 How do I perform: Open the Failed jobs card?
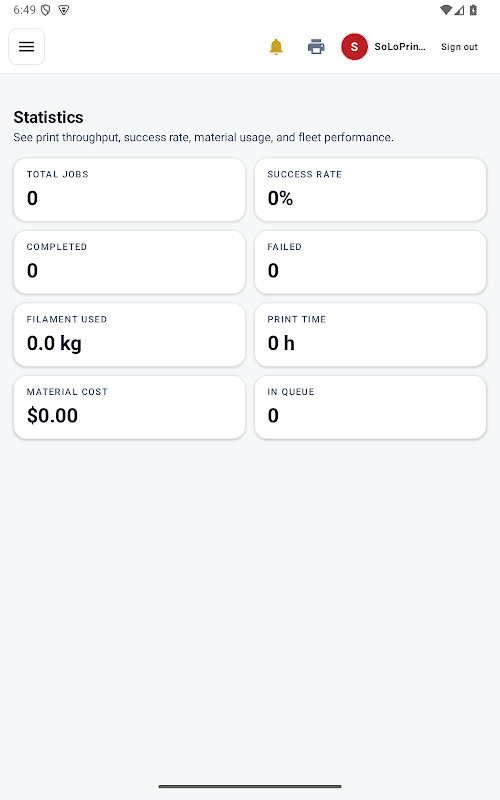[x=370, y=262]
